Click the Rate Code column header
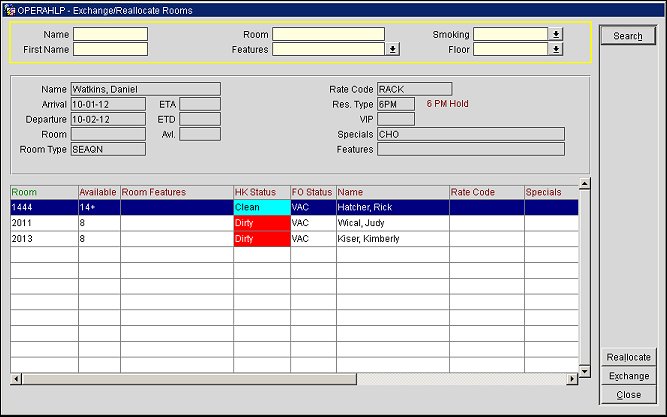 (x=485, y=191)
